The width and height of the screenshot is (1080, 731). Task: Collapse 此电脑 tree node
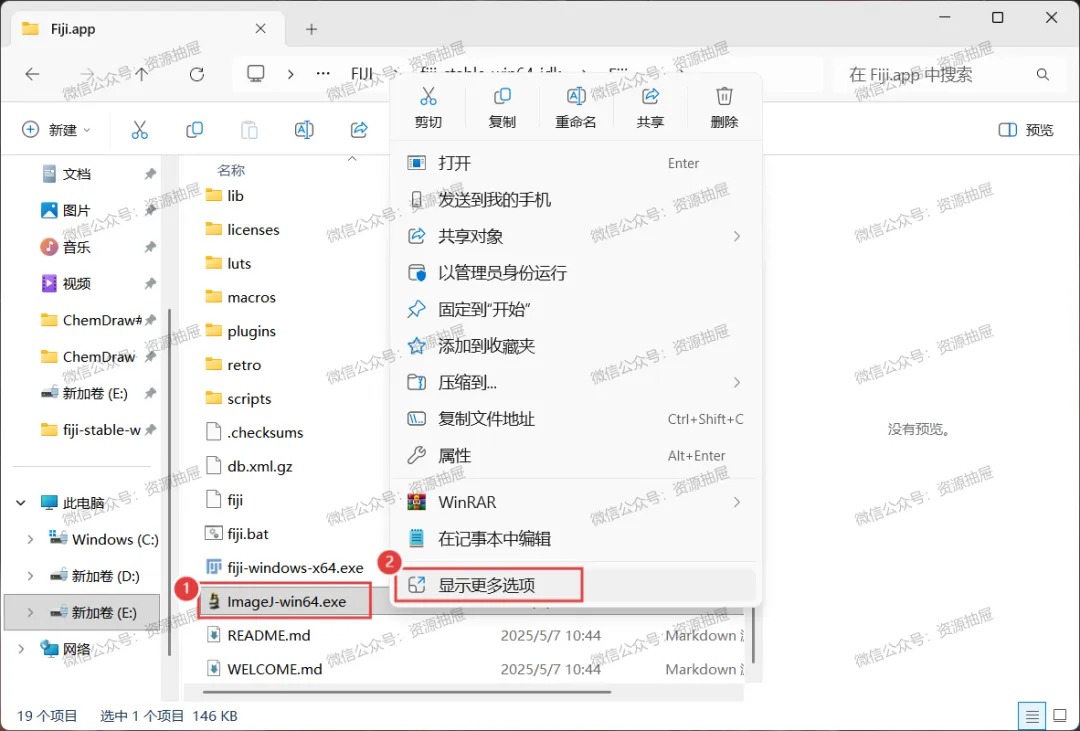click(21, 503)
